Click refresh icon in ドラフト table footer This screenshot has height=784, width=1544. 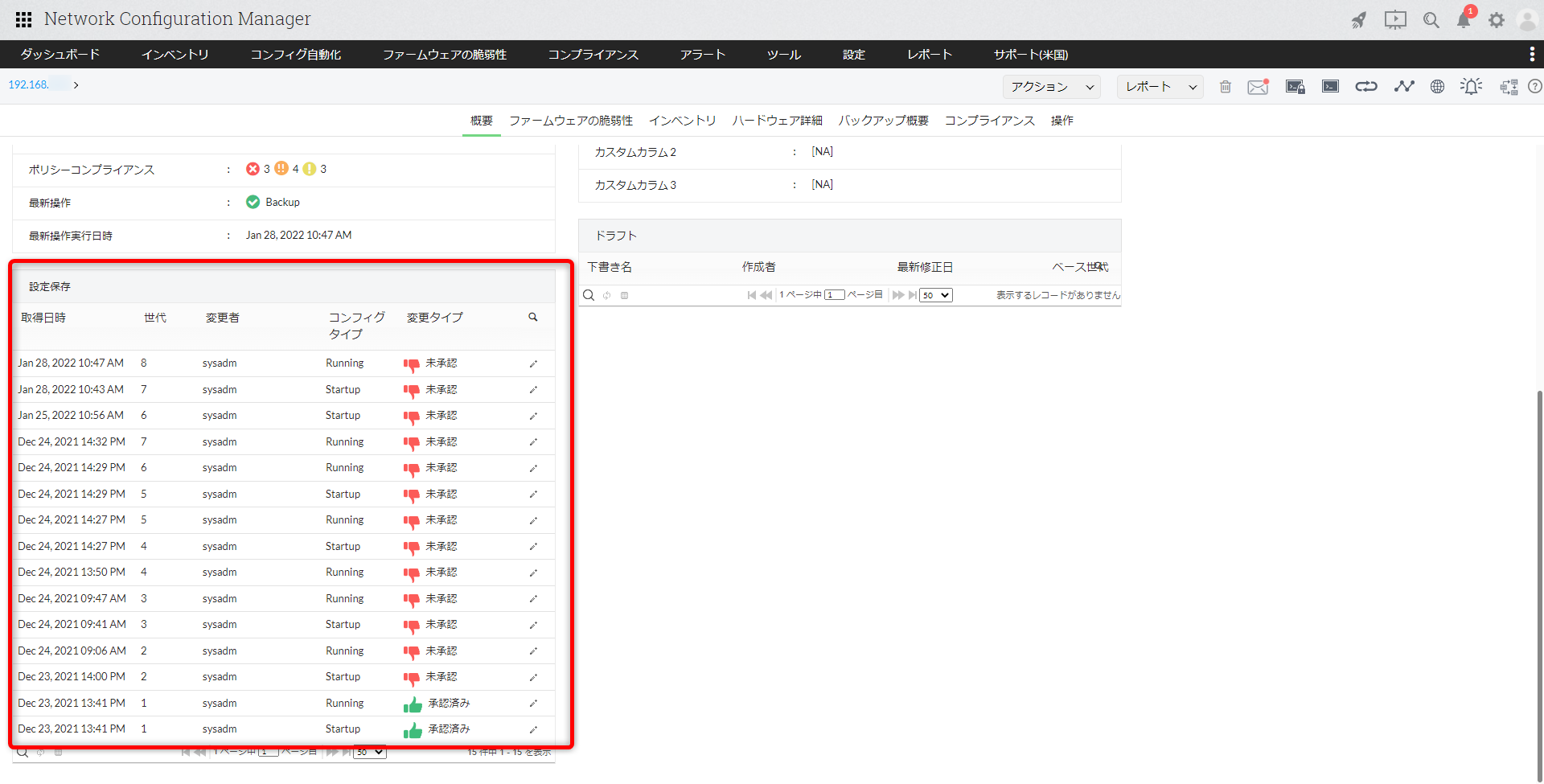(607, 296)
